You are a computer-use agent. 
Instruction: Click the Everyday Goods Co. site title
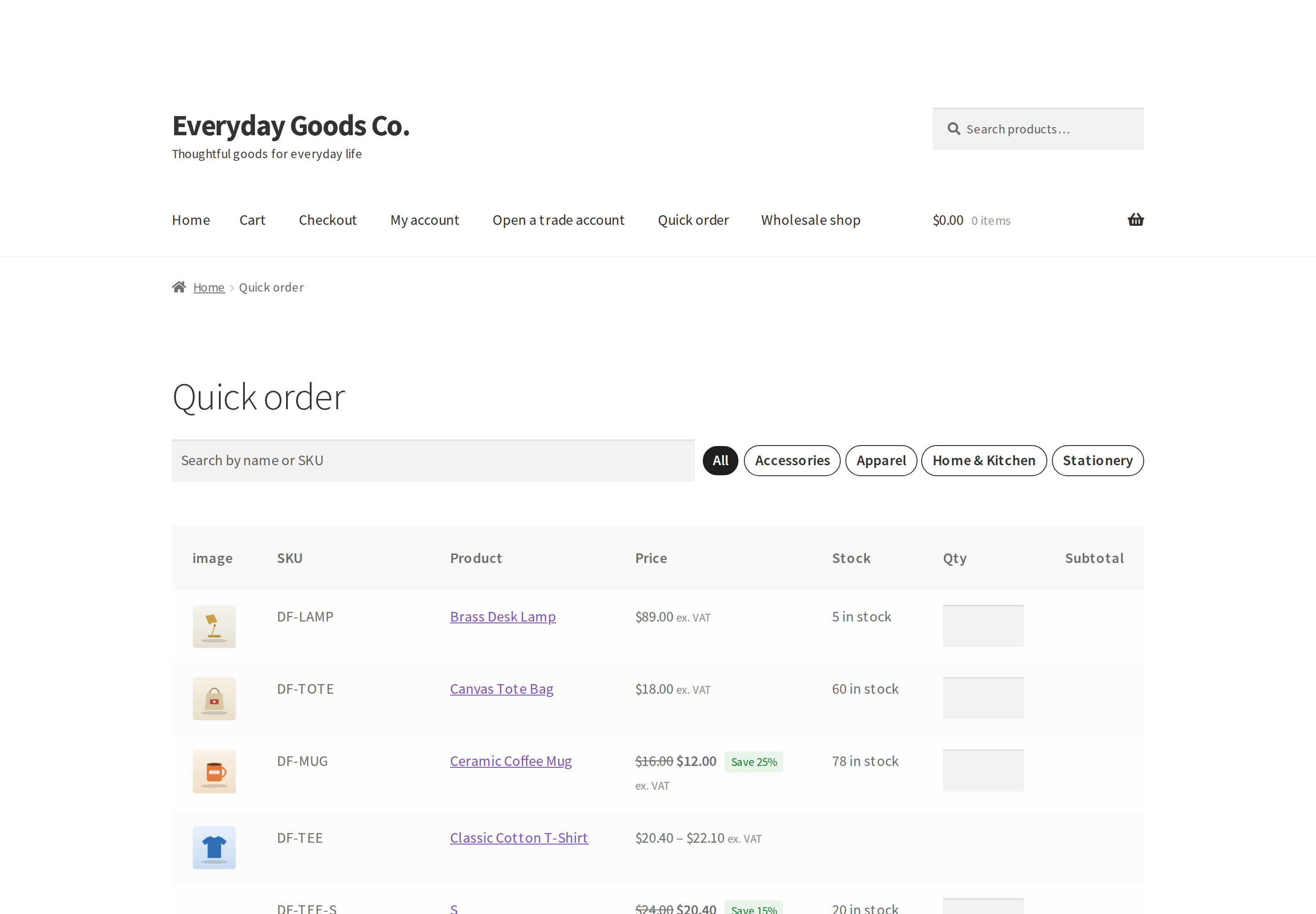(291, 126)
